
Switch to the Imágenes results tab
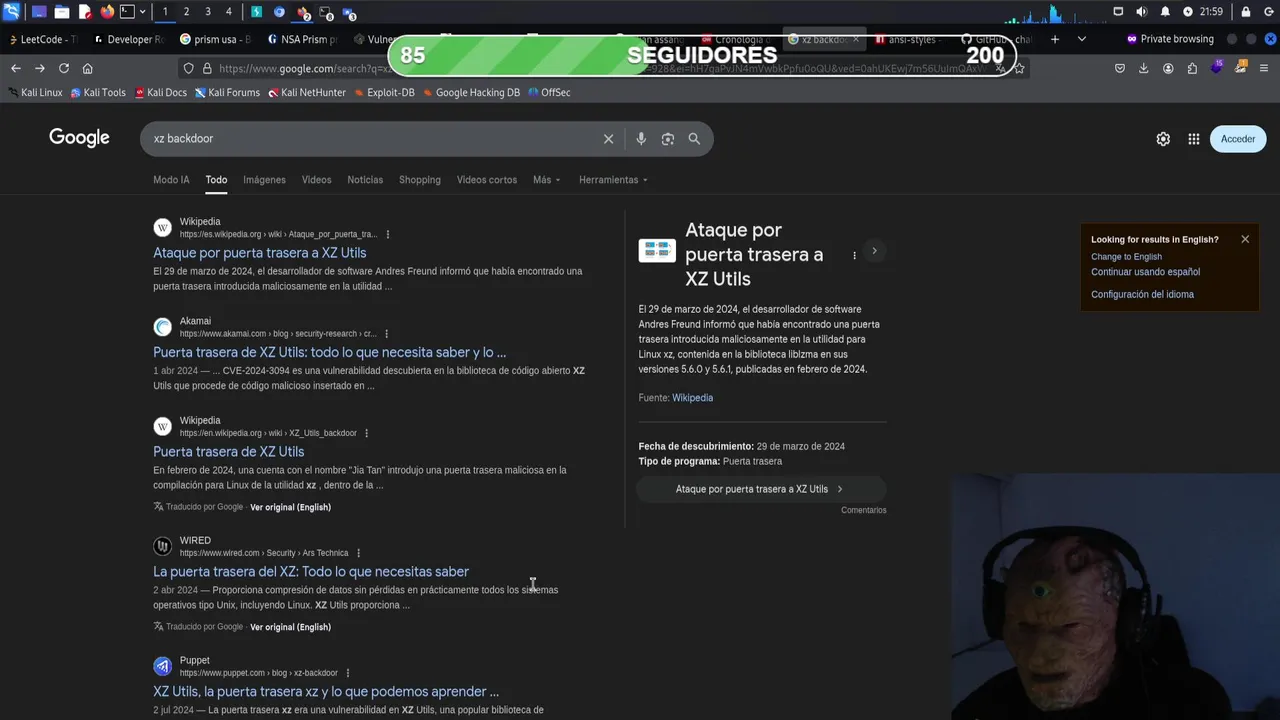coord(264,180)
